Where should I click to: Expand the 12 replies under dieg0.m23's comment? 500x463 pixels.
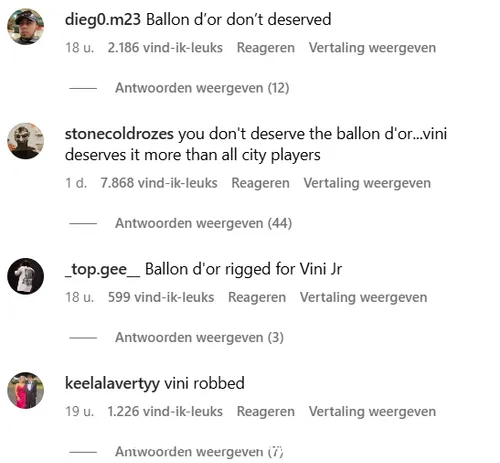click(202, 88)
